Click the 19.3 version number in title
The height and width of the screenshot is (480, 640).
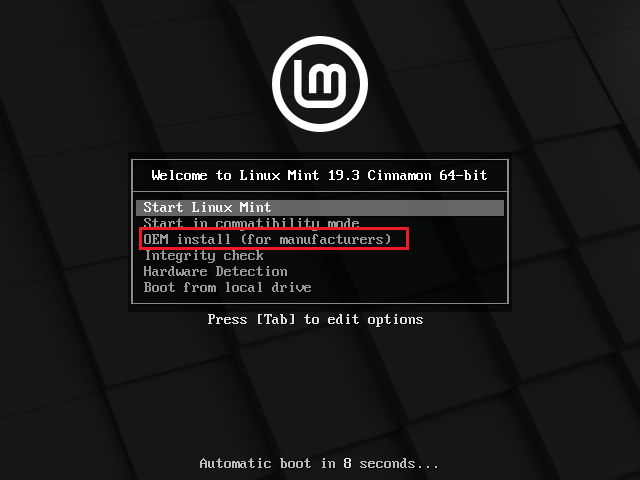[x=344, y=176]
